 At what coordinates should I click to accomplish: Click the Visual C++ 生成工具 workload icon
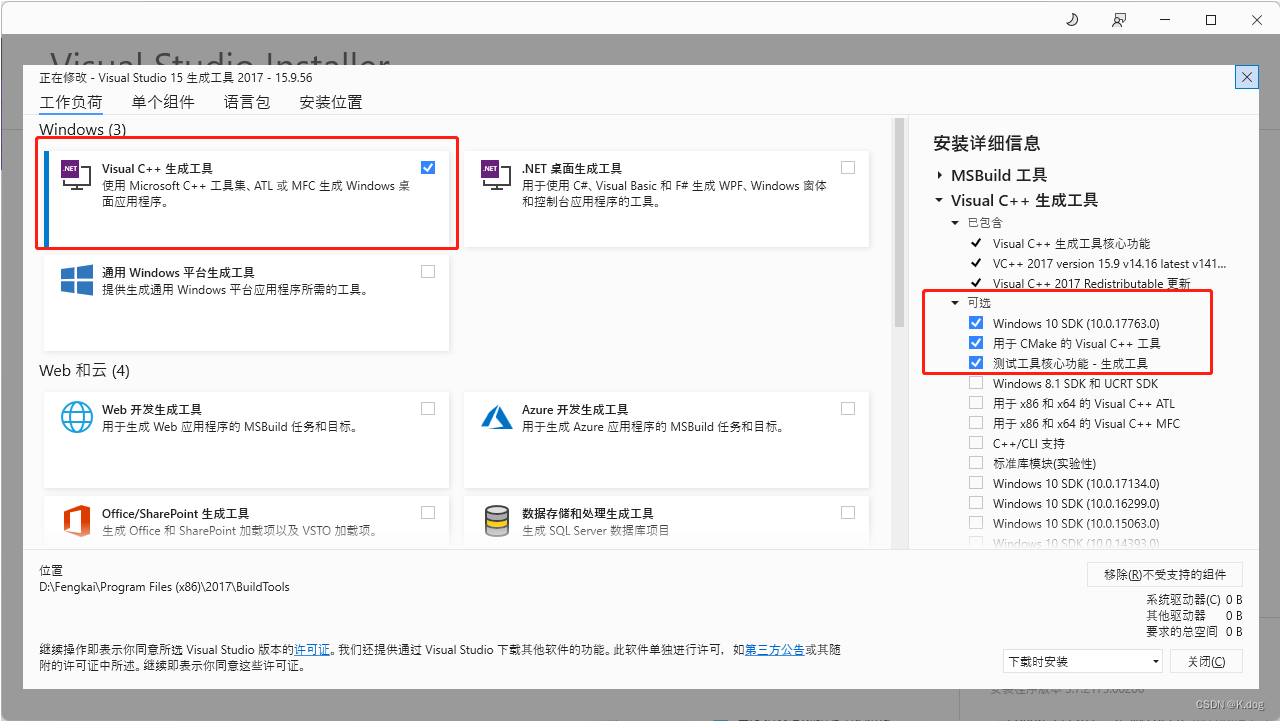[x=76, y=175]
